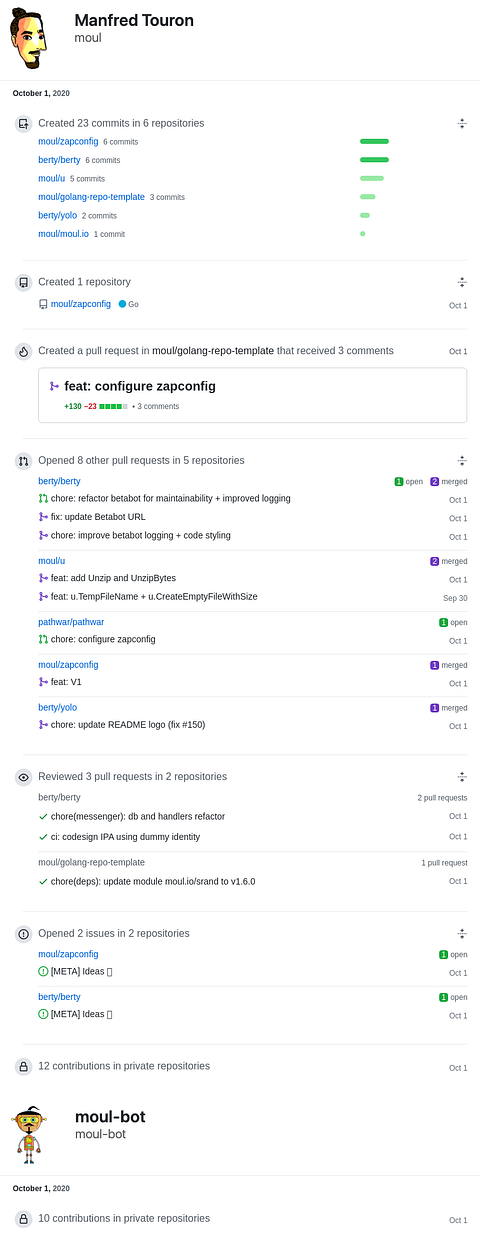Click the pull request icon beside Opened 8 other pull requests

tap(23, 461)
